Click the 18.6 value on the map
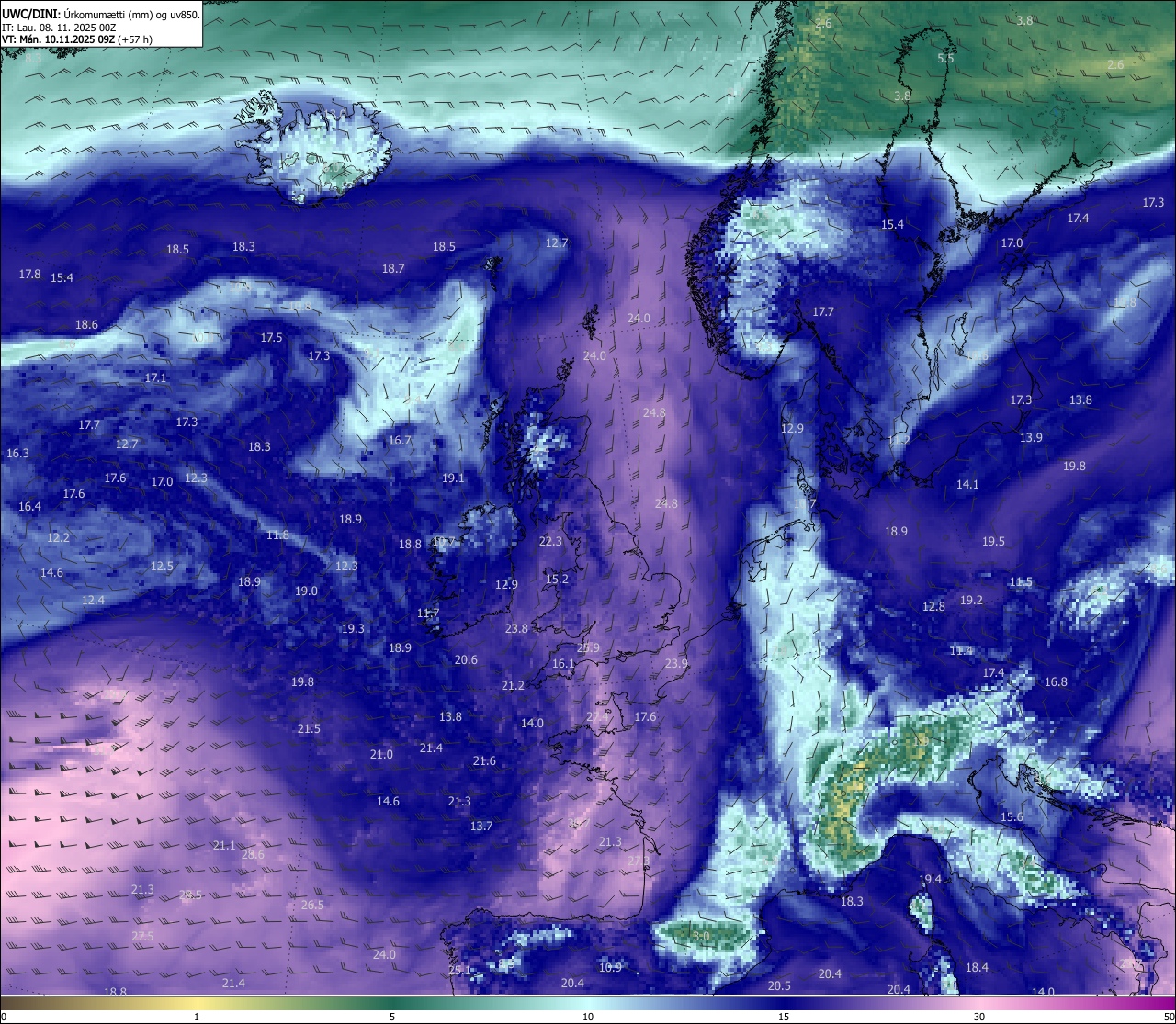 [x=86, y=325]
